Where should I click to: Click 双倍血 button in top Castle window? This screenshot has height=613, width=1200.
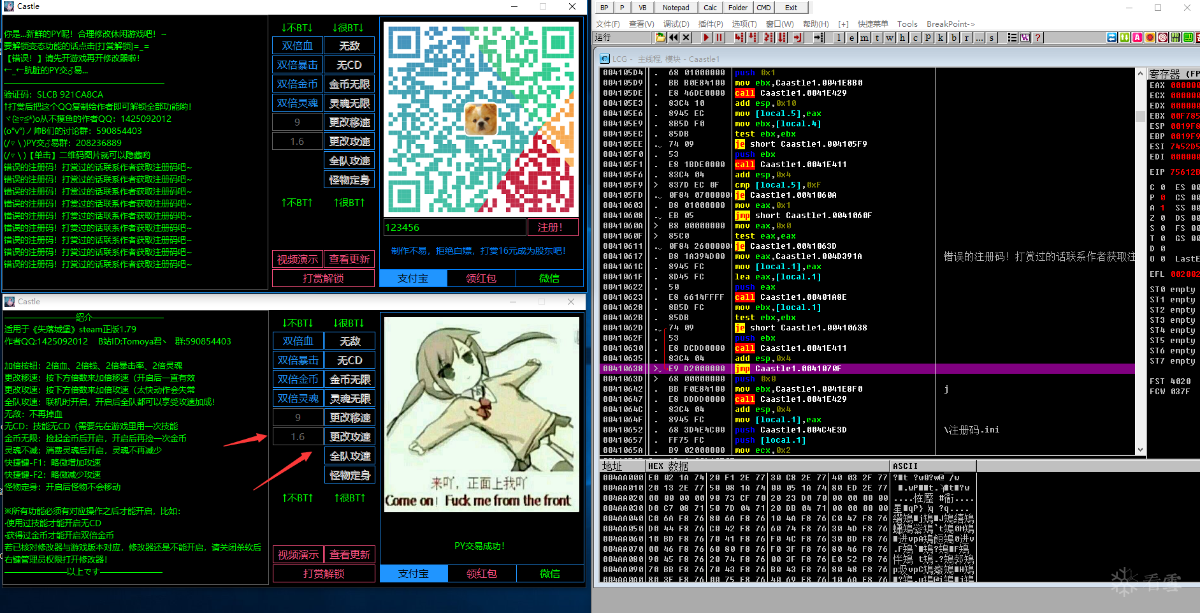pos(297,45)
